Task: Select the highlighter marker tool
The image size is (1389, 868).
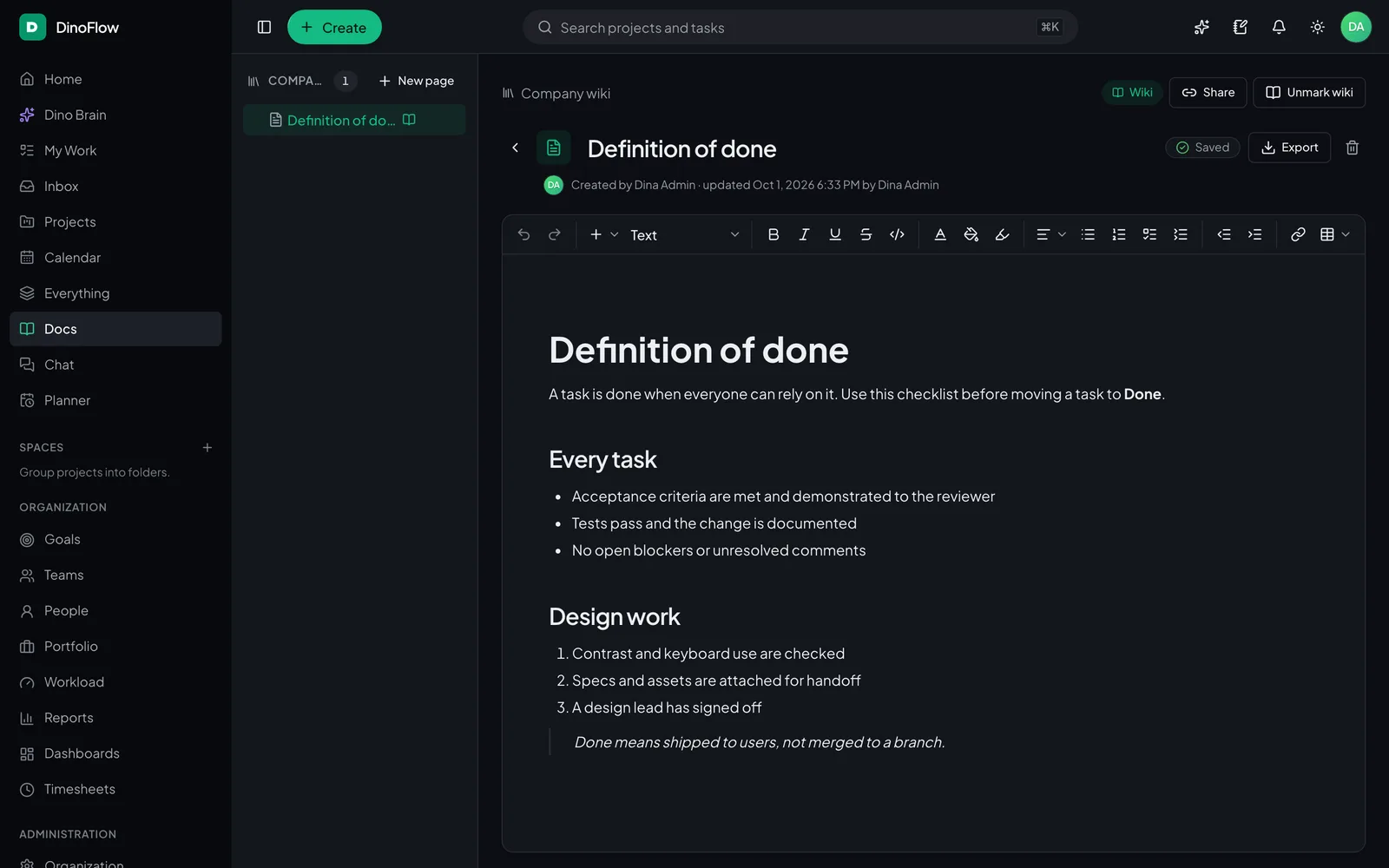Action: click(x=1002, y=234)
